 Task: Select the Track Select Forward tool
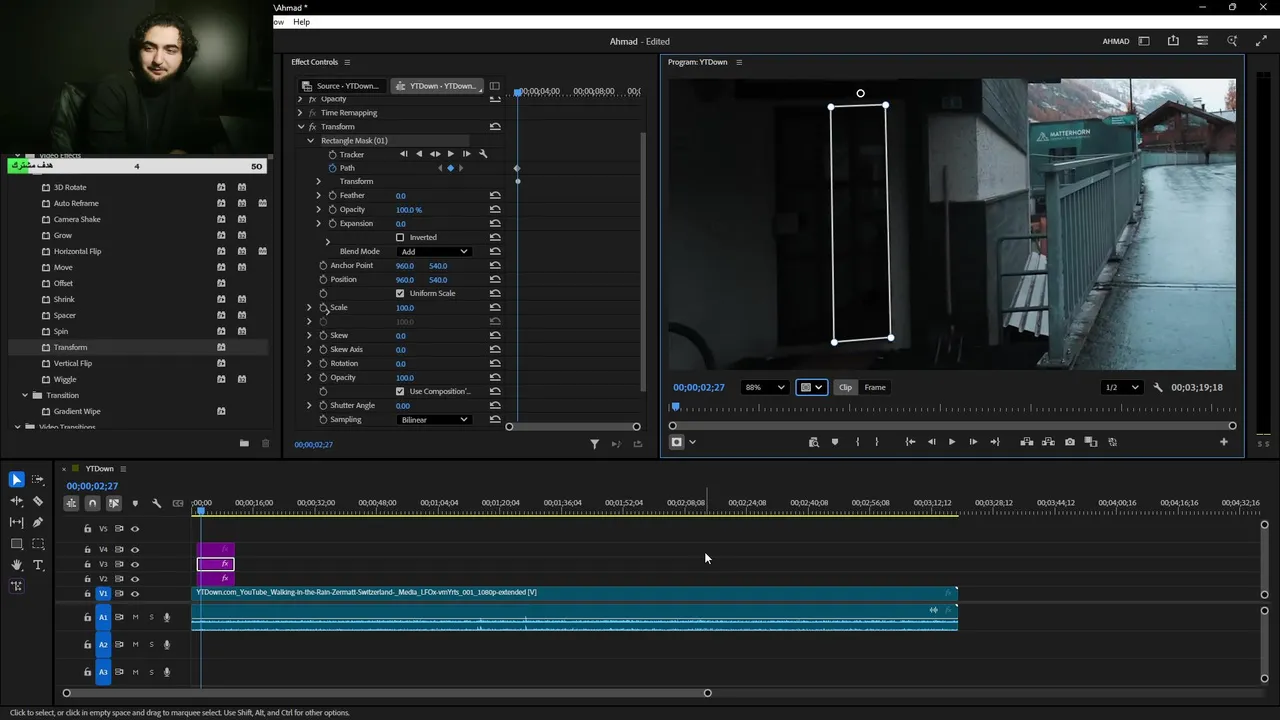[x=38, y=480]
